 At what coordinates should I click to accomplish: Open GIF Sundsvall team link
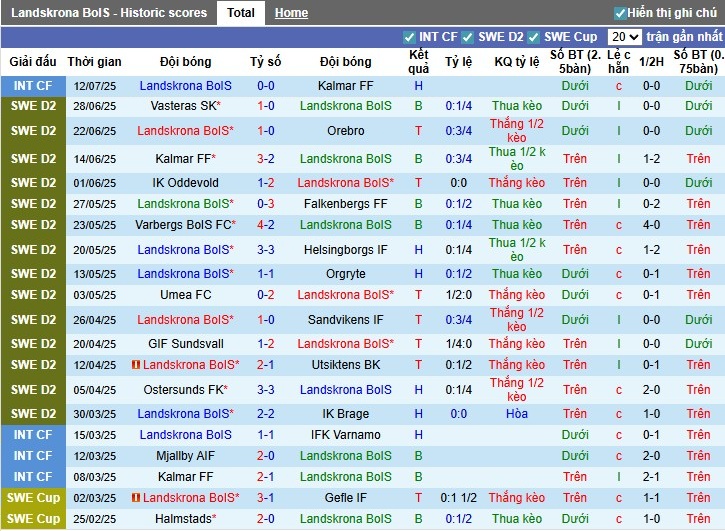coord(185,344)
